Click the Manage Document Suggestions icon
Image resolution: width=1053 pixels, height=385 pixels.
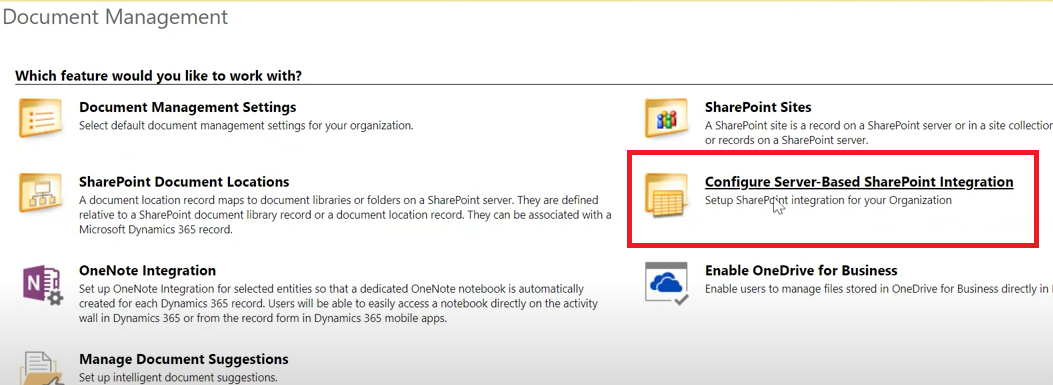(x=42, y=368)
